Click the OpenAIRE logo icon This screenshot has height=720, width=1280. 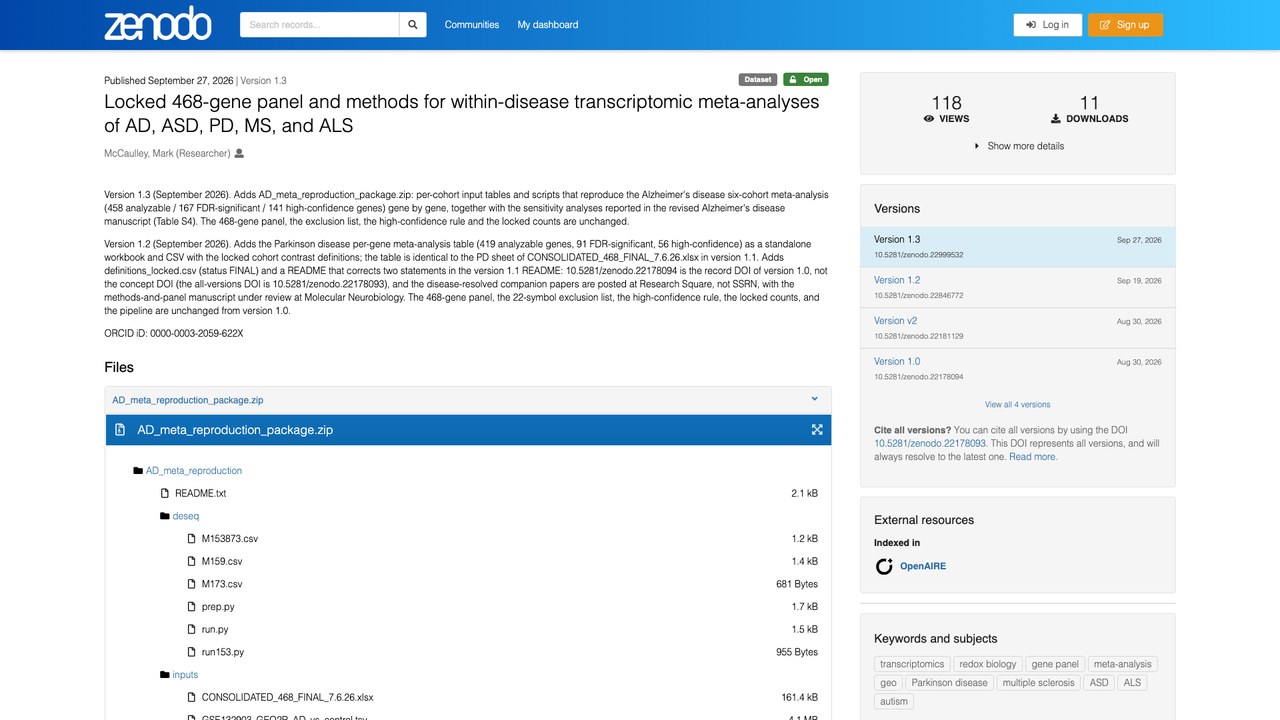[884, 567]
